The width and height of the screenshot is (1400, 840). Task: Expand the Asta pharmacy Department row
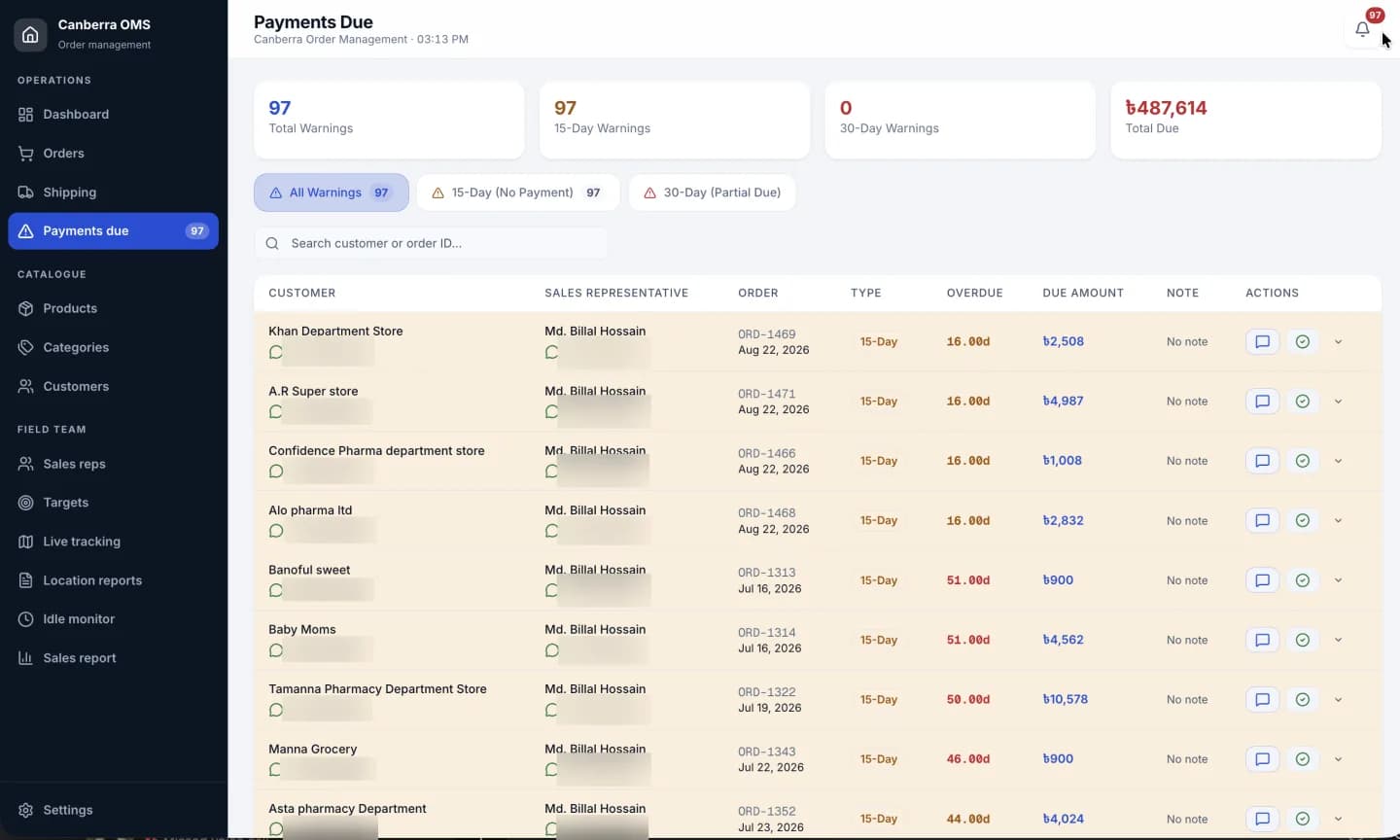point(1338,819)
